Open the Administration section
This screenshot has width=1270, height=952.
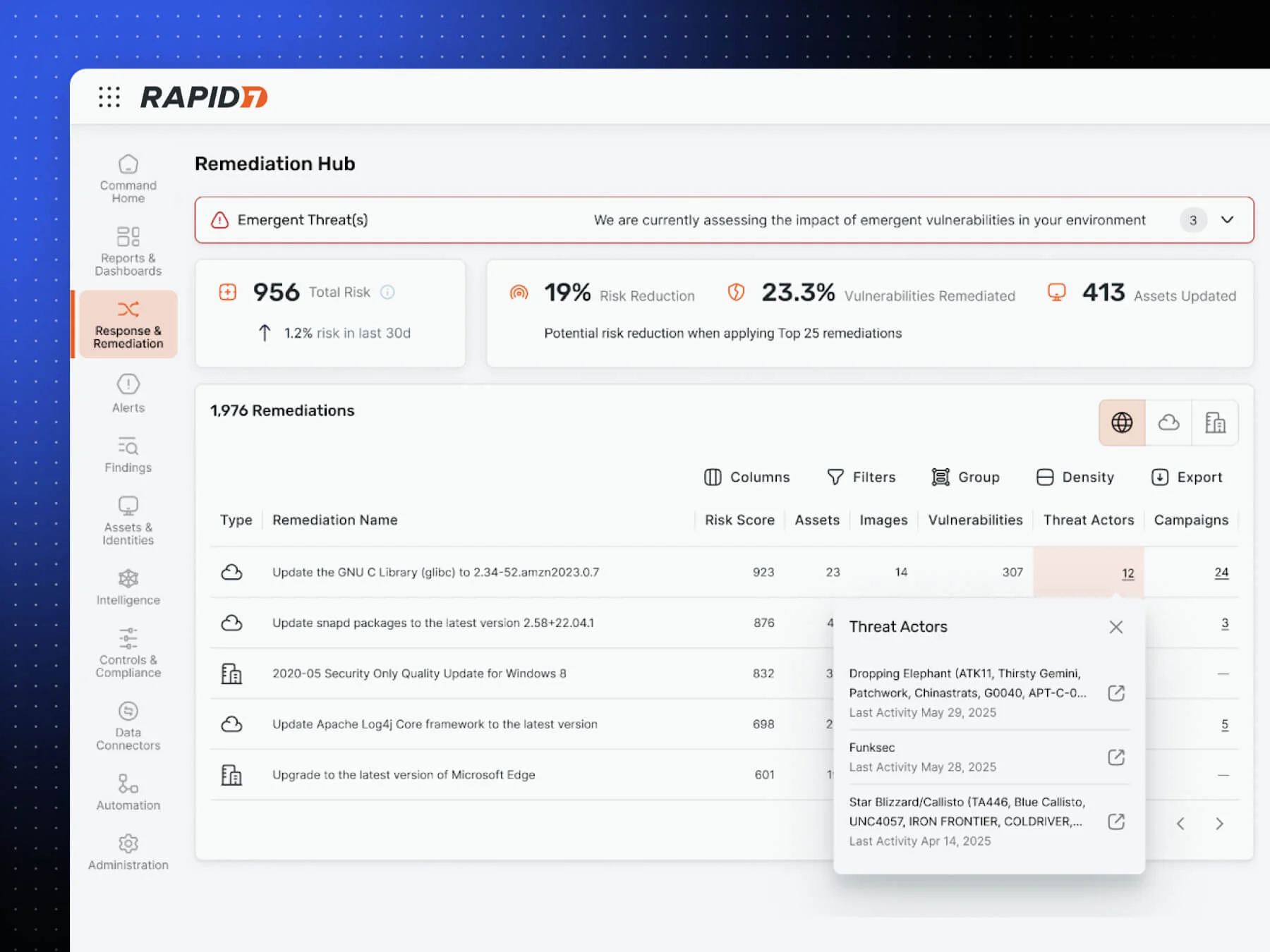(x=128, y=844)
